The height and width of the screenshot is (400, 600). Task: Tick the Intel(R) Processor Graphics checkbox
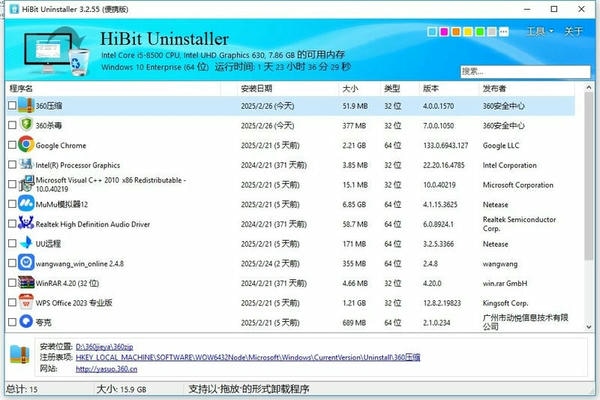click(x=12, y=165)
